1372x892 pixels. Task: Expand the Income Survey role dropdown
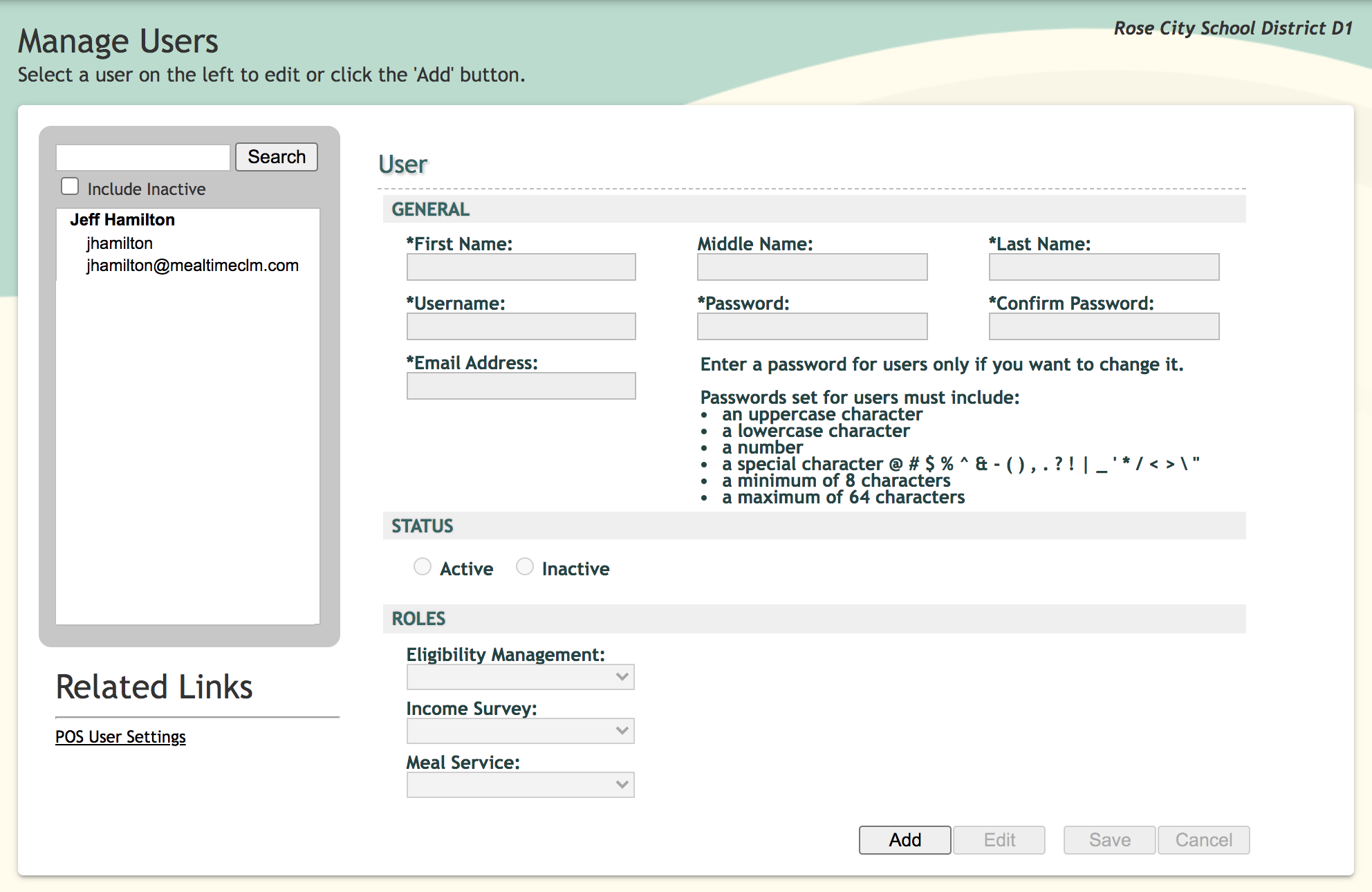pos(520,731)
